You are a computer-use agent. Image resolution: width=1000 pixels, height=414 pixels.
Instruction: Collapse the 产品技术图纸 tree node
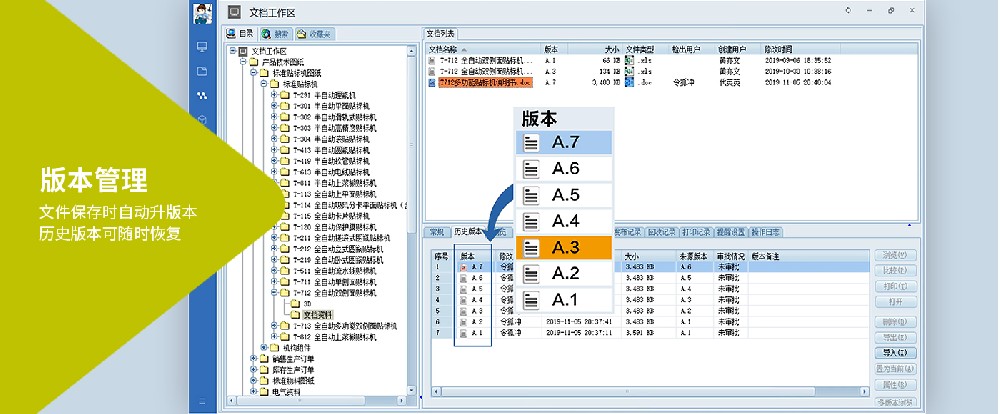(x=243, y=62)
